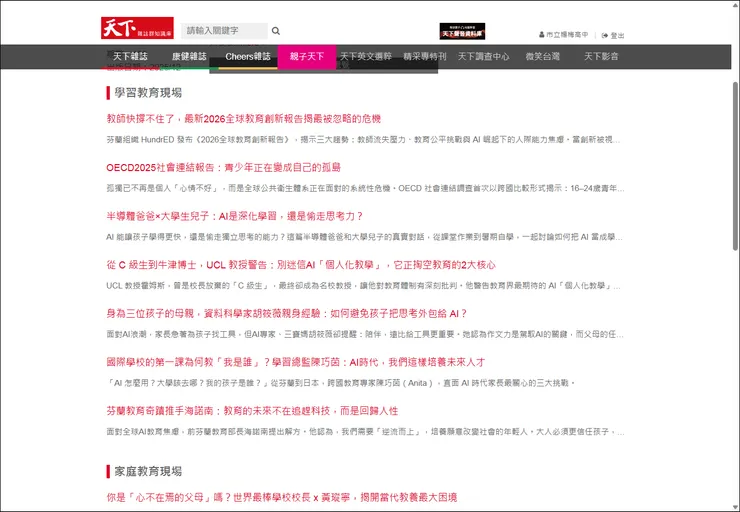Click summary text starting 面對全球AI教育焦慮
This screenshot has width=740, height=512.
(x=365, y=431)
